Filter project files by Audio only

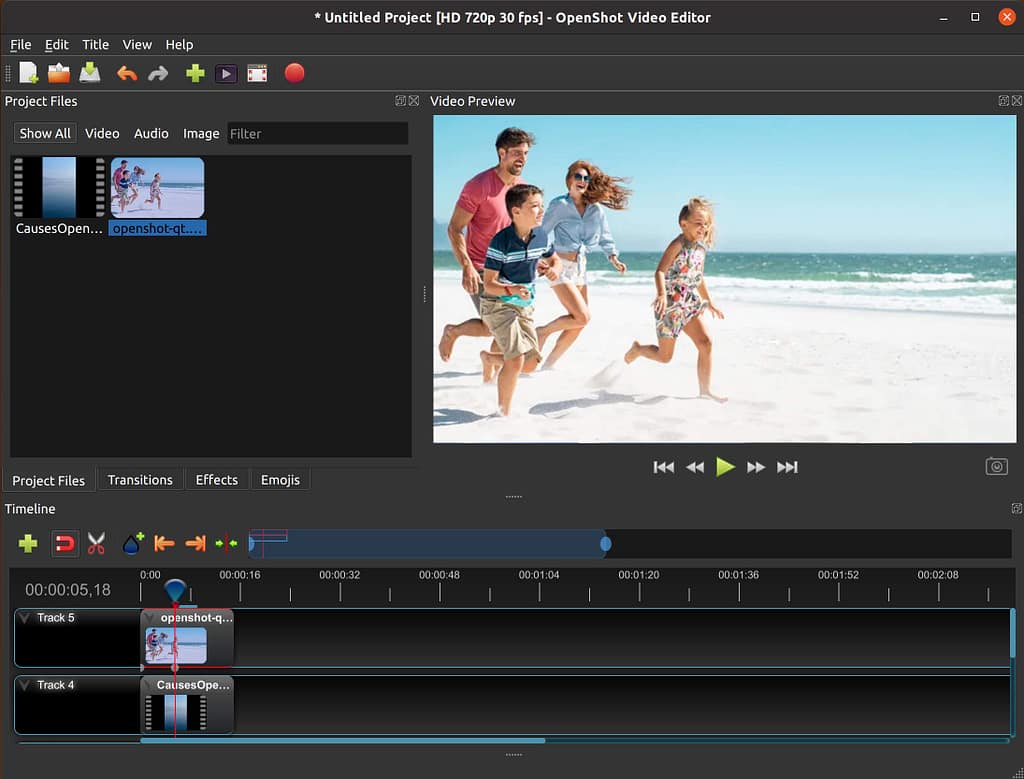[x=151, y=133]
